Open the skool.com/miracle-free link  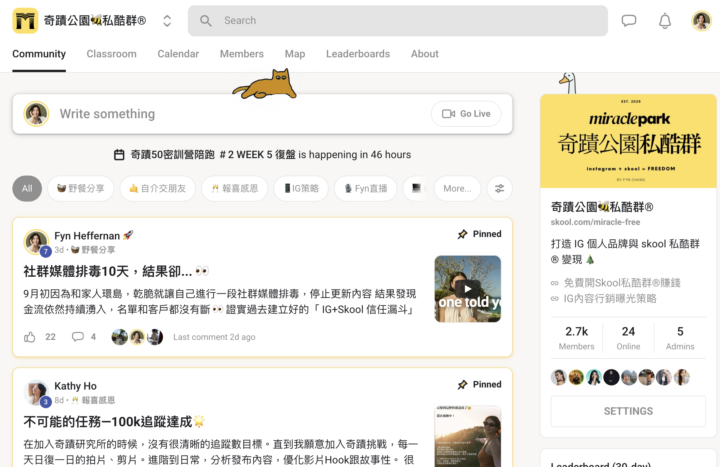click(x=595, y=222)
